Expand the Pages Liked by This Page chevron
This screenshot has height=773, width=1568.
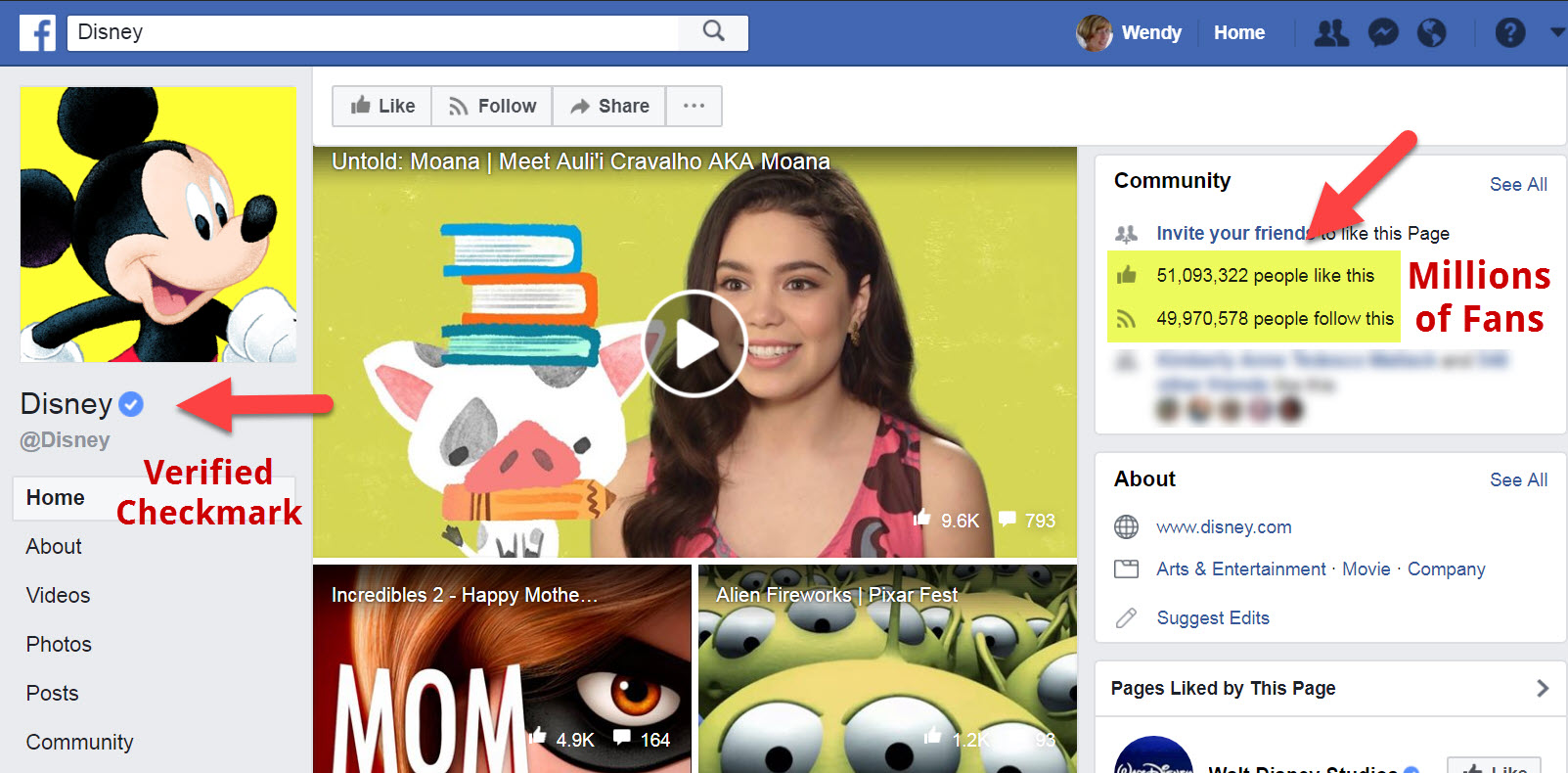click(x=1543, y=688)
